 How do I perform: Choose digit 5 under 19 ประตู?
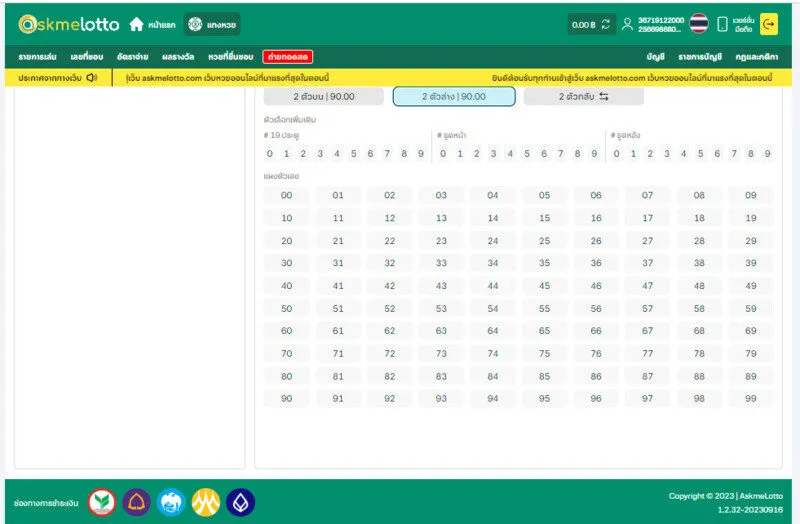click(354, 154)
